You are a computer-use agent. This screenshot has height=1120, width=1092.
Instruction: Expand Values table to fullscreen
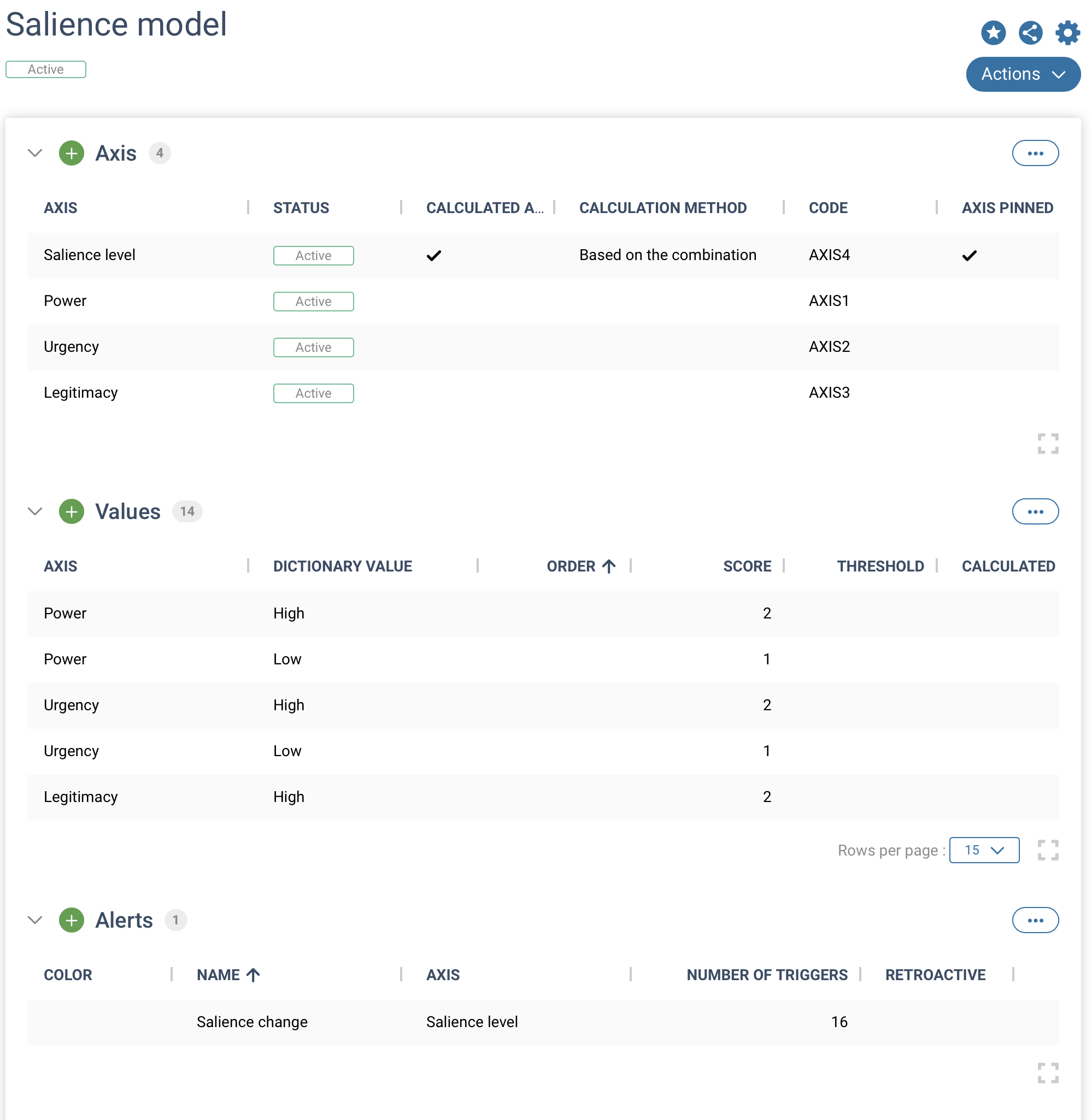[x=1048, y=850]
